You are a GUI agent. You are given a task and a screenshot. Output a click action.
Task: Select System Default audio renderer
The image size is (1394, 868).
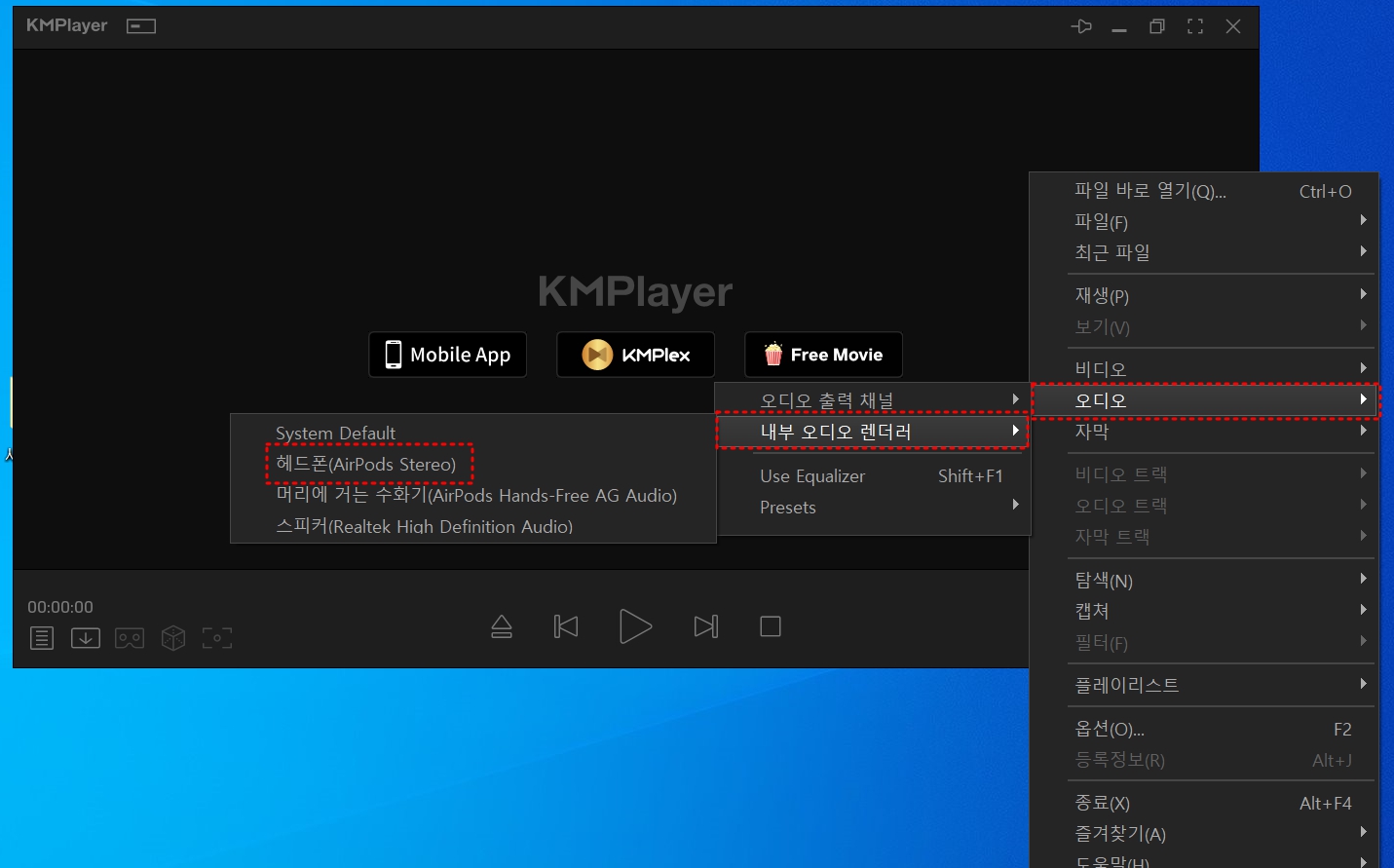473,433
